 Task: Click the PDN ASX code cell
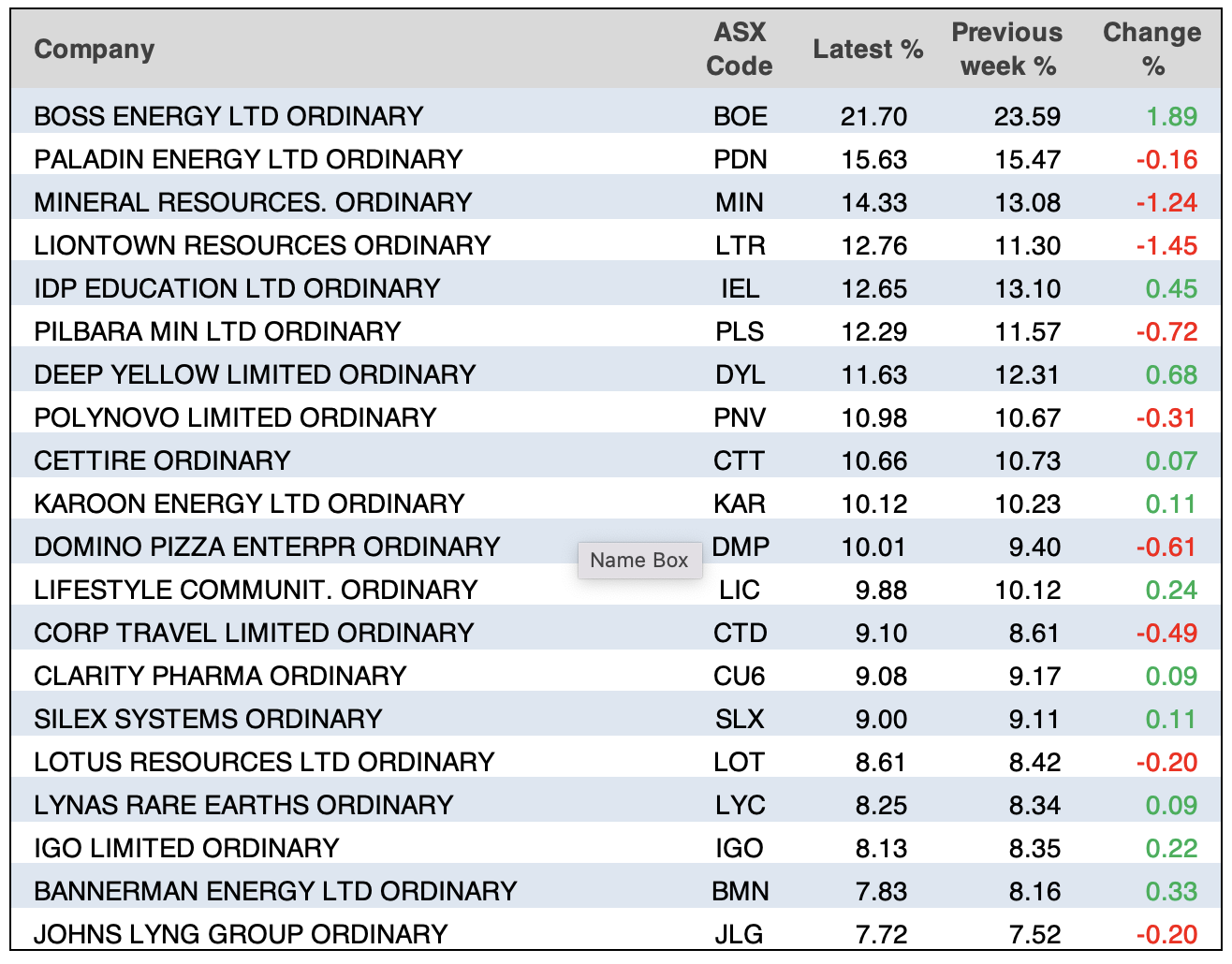[740, 159]
